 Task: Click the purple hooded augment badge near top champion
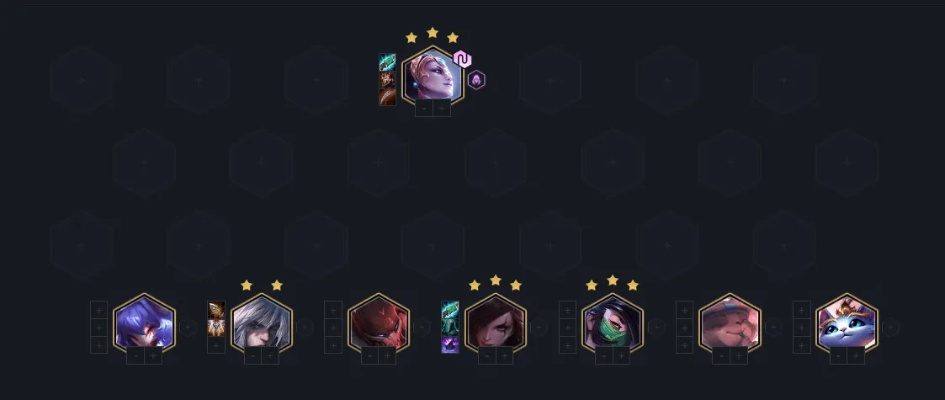pyautogui.click(x=476, y=80)
